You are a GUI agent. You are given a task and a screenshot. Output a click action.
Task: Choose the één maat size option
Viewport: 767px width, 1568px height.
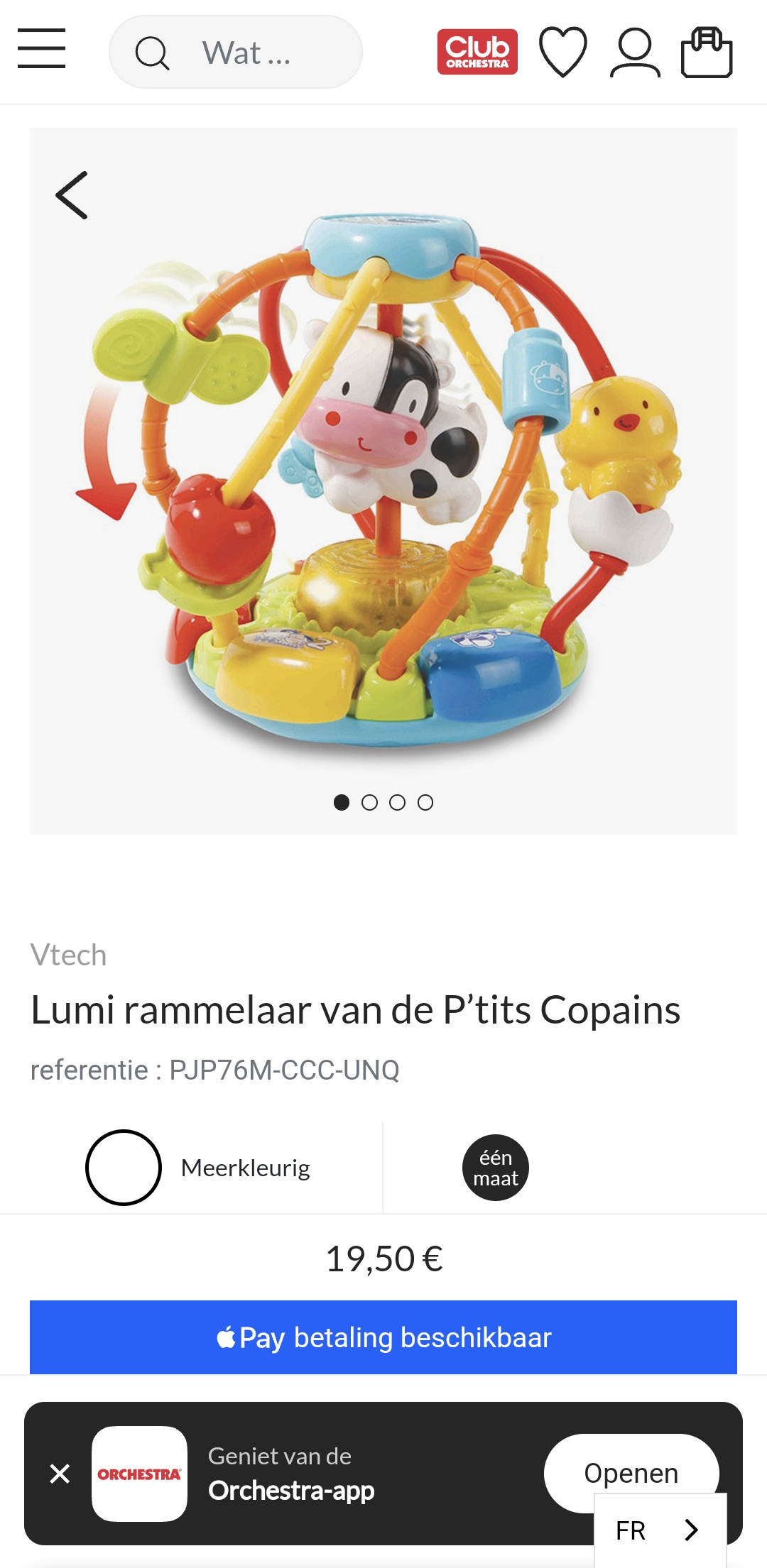pyautogui.click(x=496, y=1168)
